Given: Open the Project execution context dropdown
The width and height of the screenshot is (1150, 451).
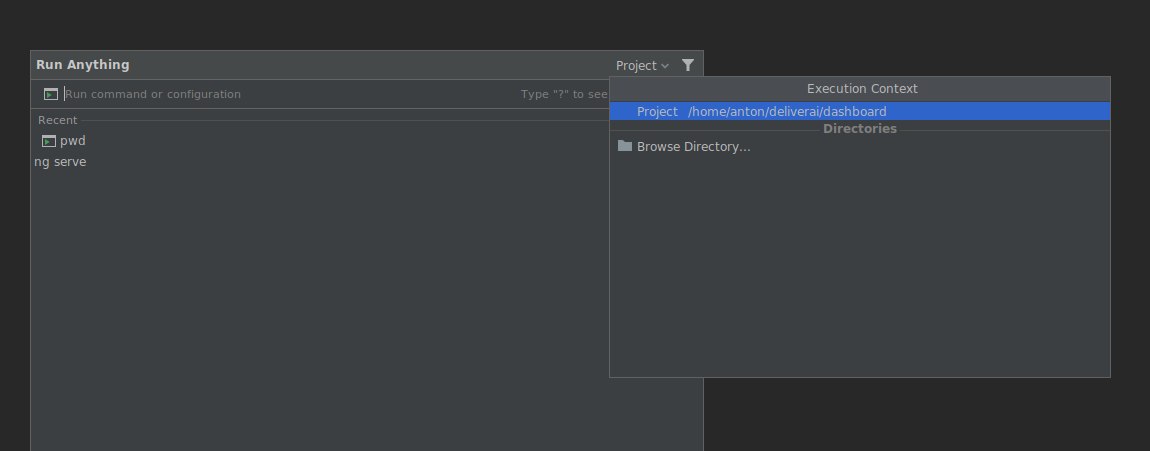Looking at the screenshot, I should click(x=642, y=65).
